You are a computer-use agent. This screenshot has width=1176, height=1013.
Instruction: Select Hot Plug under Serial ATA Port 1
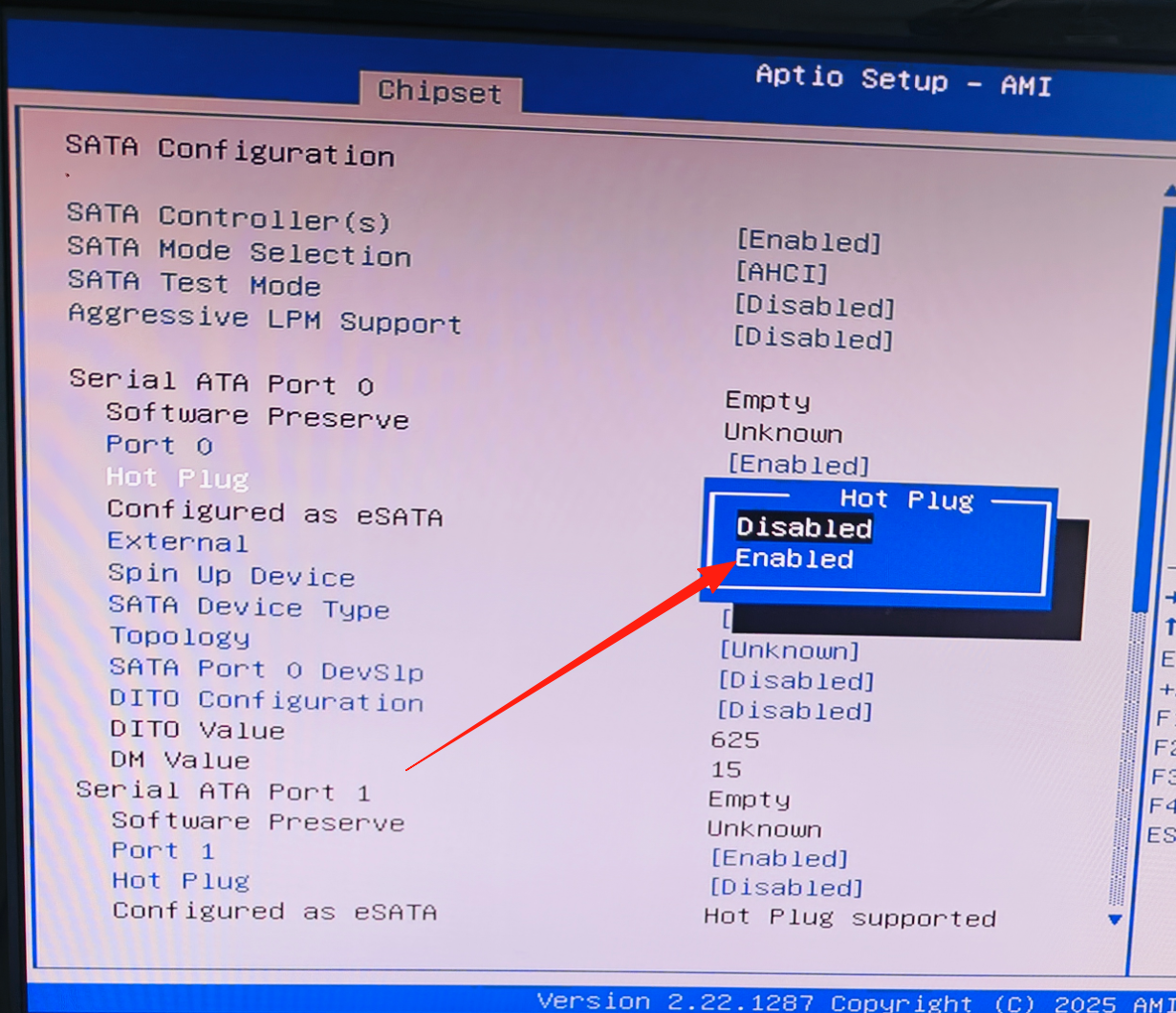(x=182, y=881)
